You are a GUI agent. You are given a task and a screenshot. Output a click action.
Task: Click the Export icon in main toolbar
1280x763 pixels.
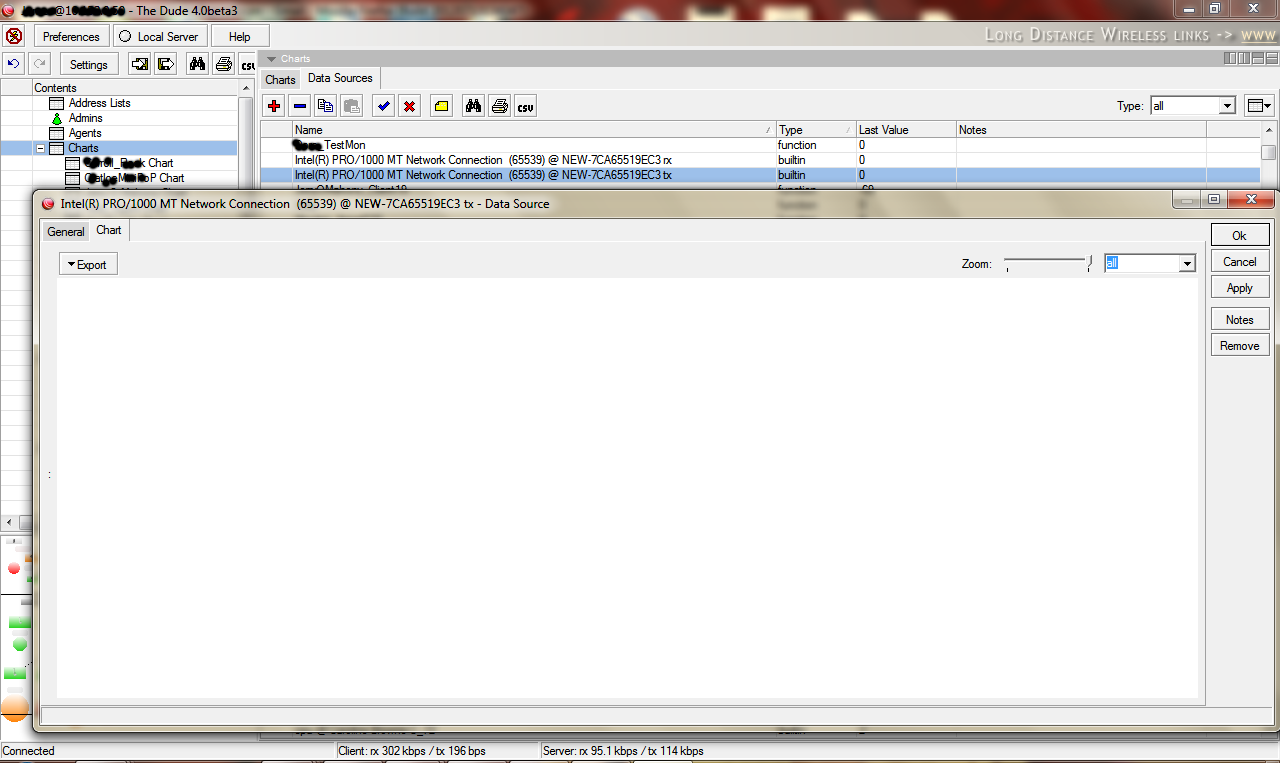[166, 64]
